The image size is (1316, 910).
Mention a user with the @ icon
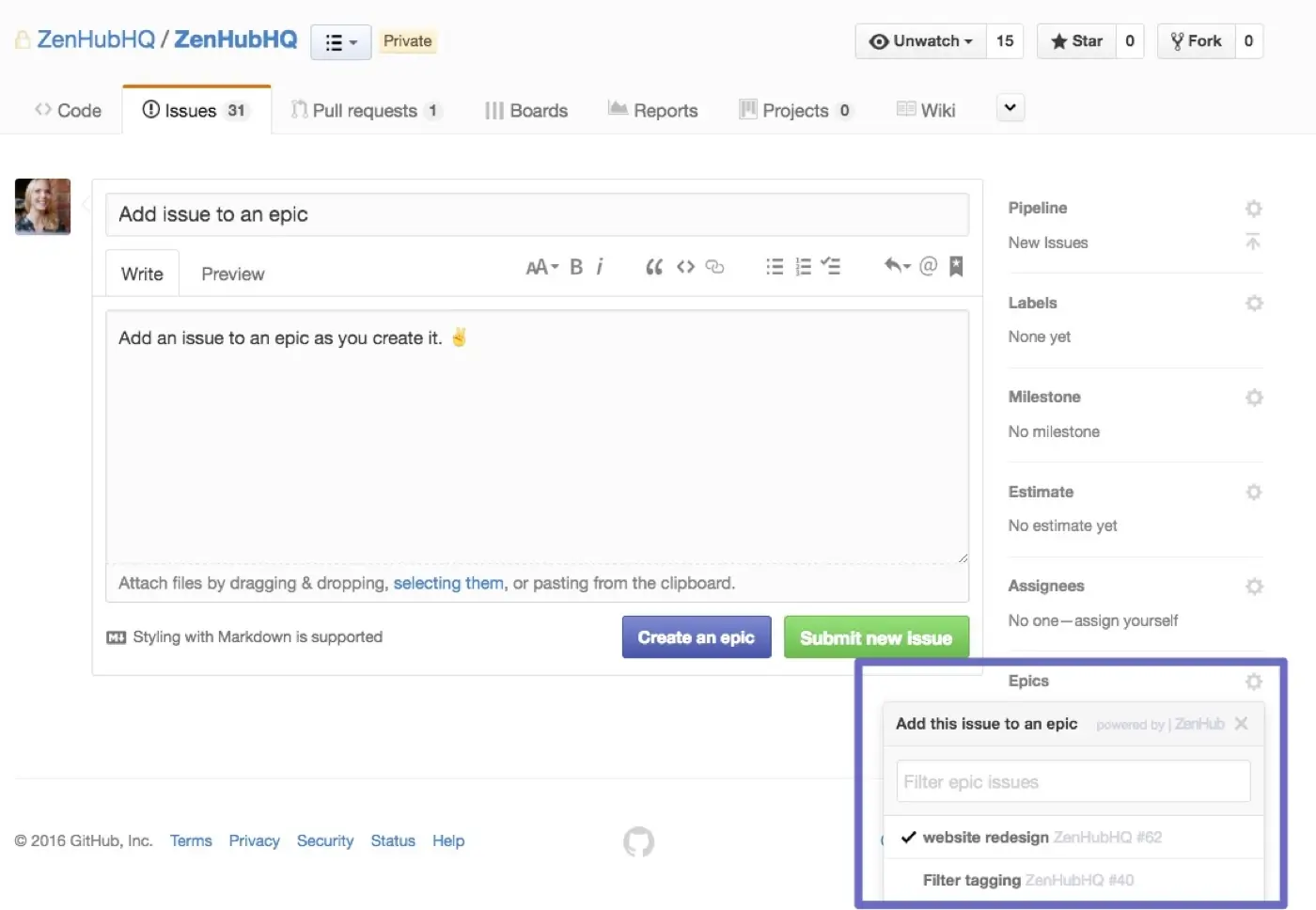(x=928, y=266)
